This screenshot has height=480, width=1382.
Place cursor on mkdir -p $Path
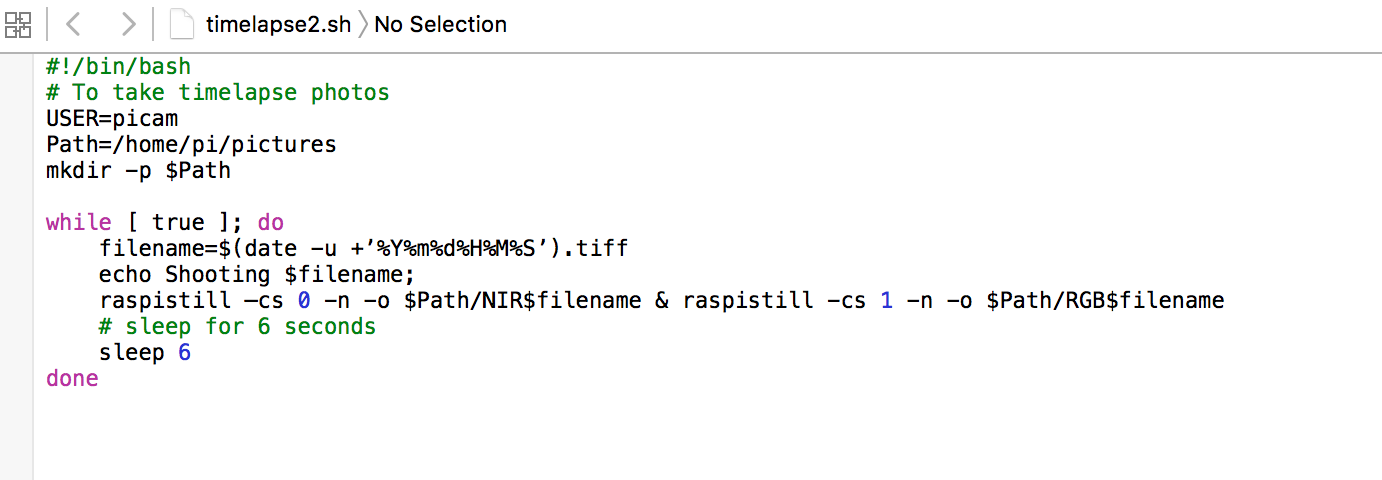(x=138, y=171)
